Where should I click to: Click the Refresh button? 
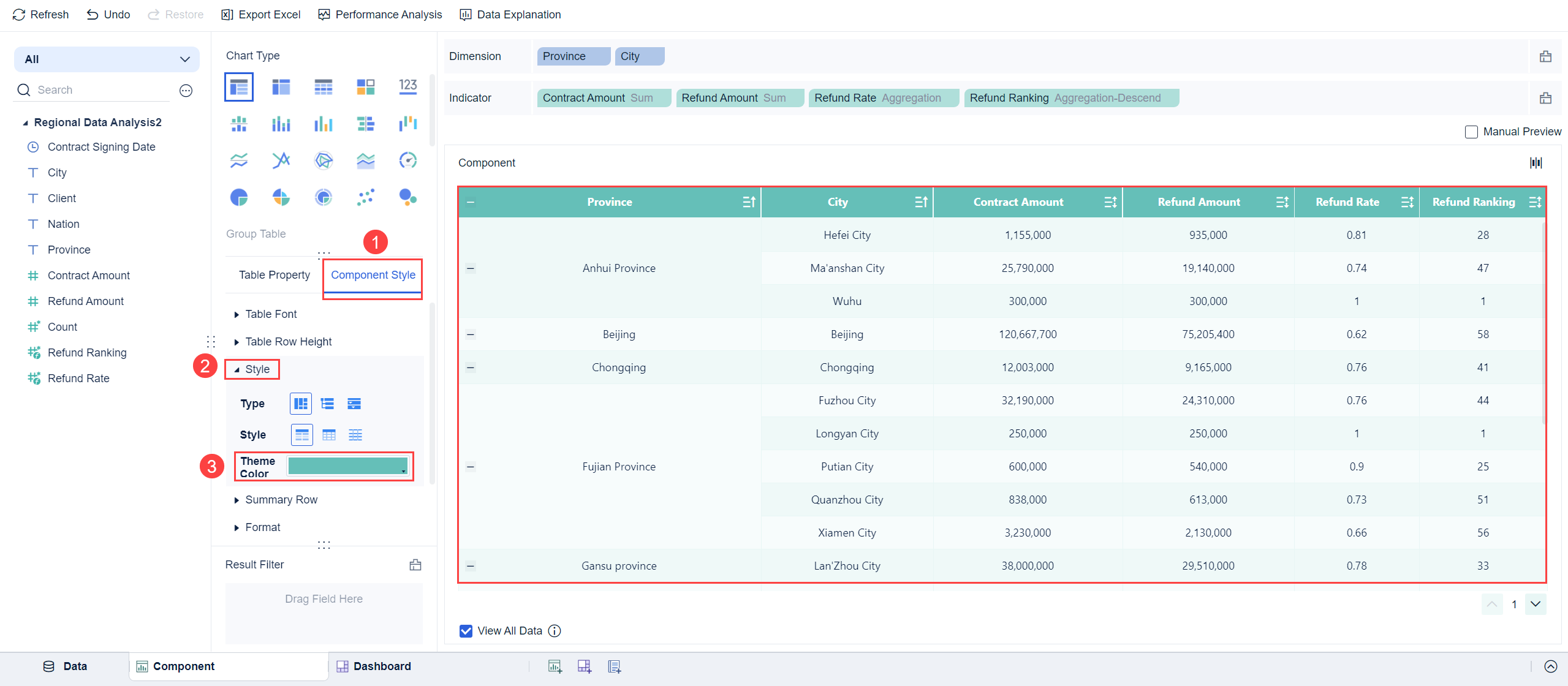point(40,15)
